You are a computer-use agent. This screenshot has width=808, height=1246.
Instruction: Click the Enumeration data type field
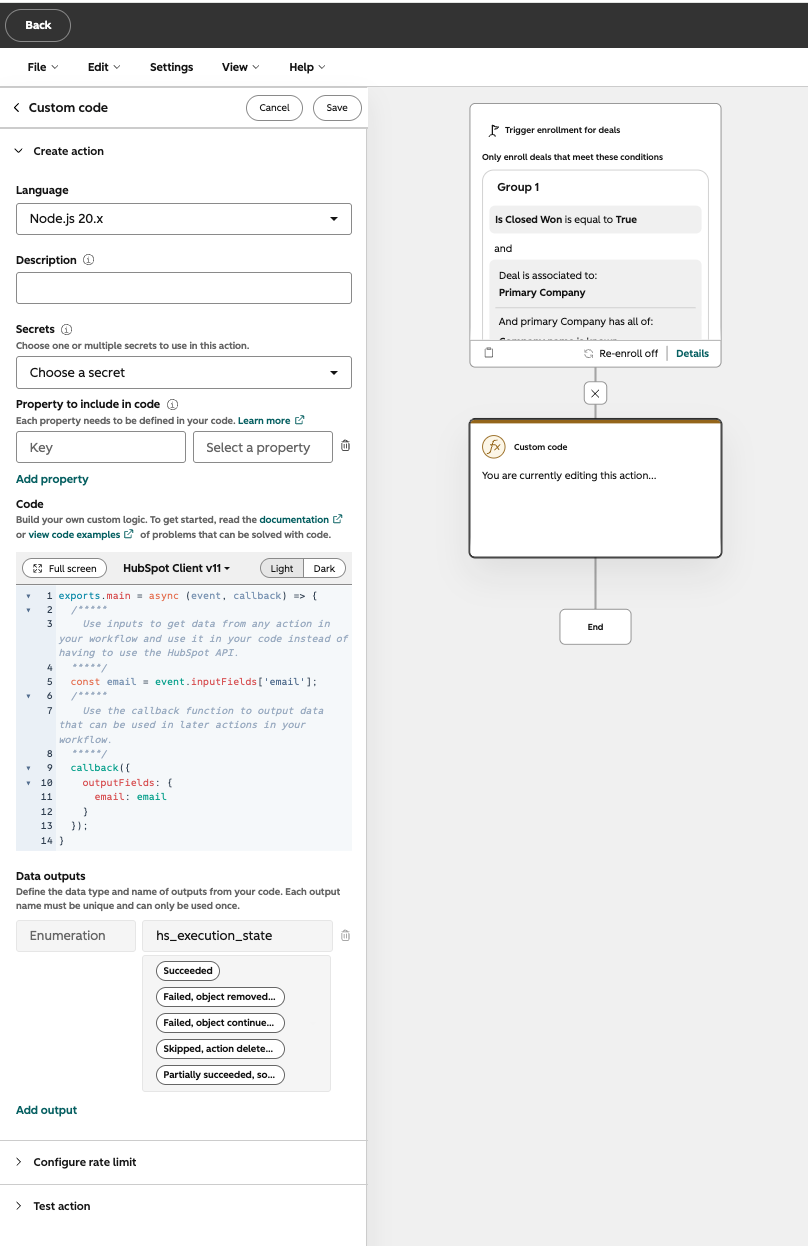(x=76, y=936)
